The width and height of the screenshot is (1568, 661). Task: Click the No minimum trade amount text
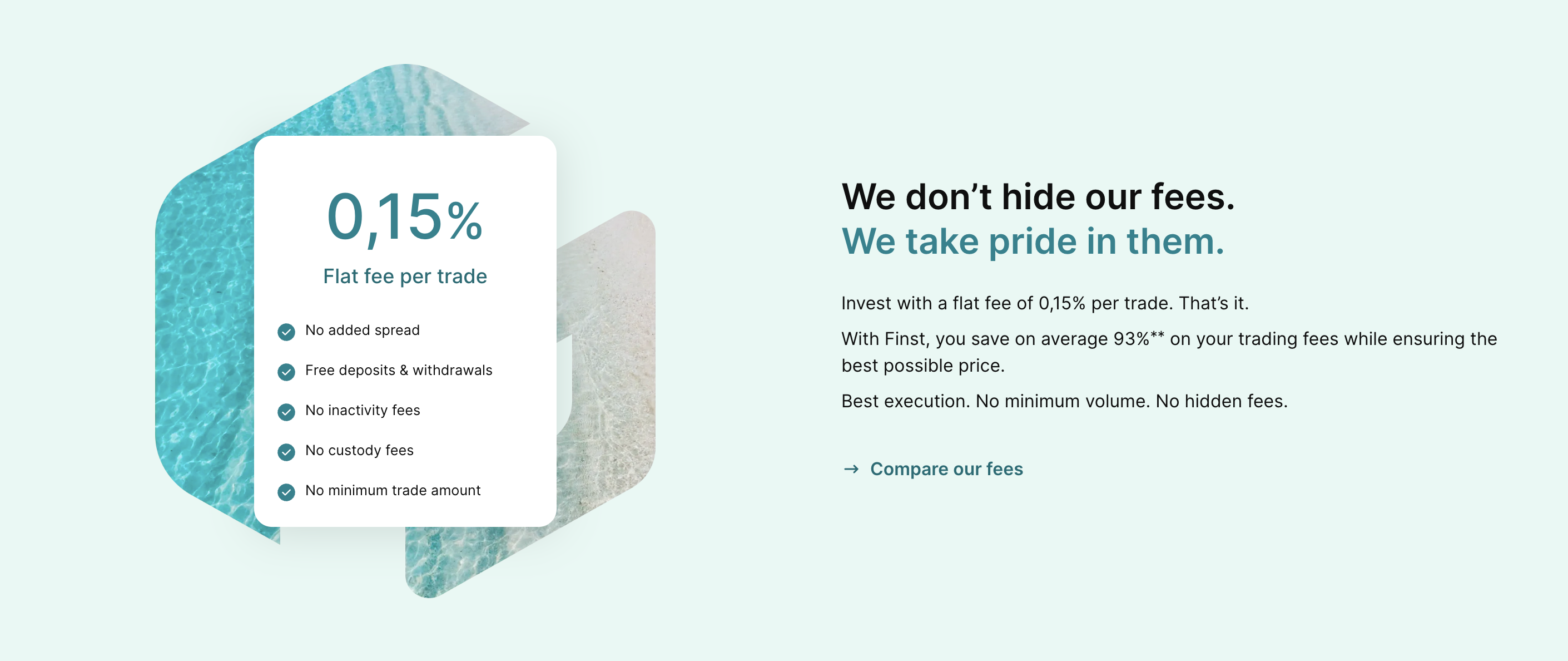pyautogui.click(x=393, y=490)
